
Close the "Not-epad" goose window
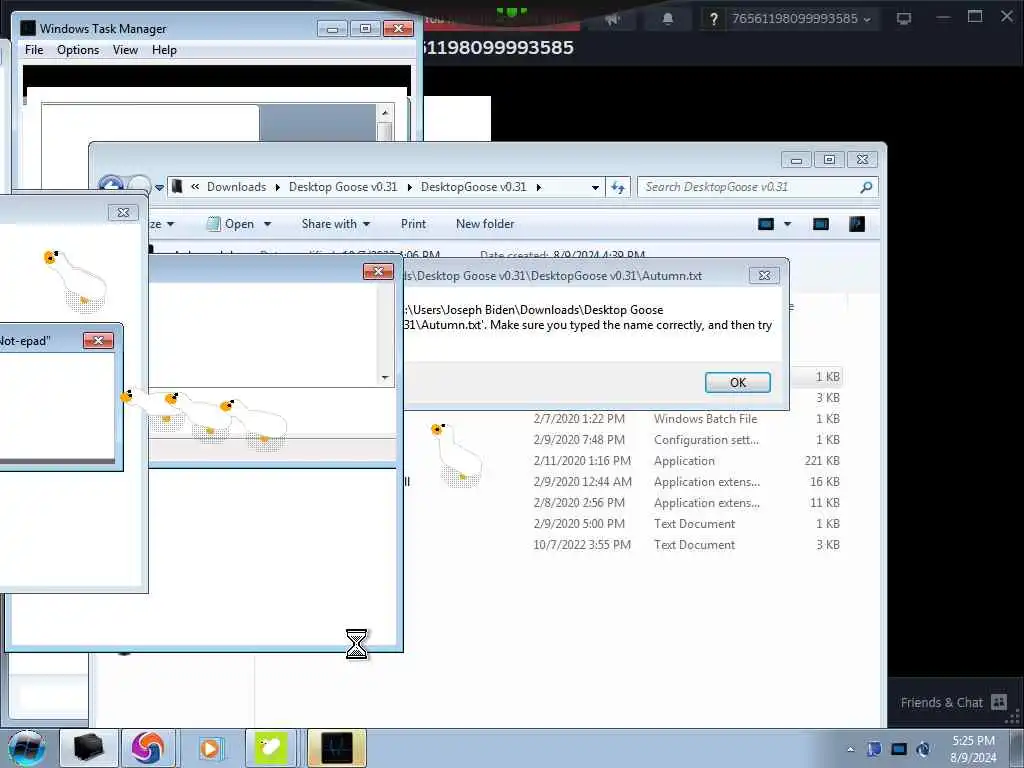[98, 340]
